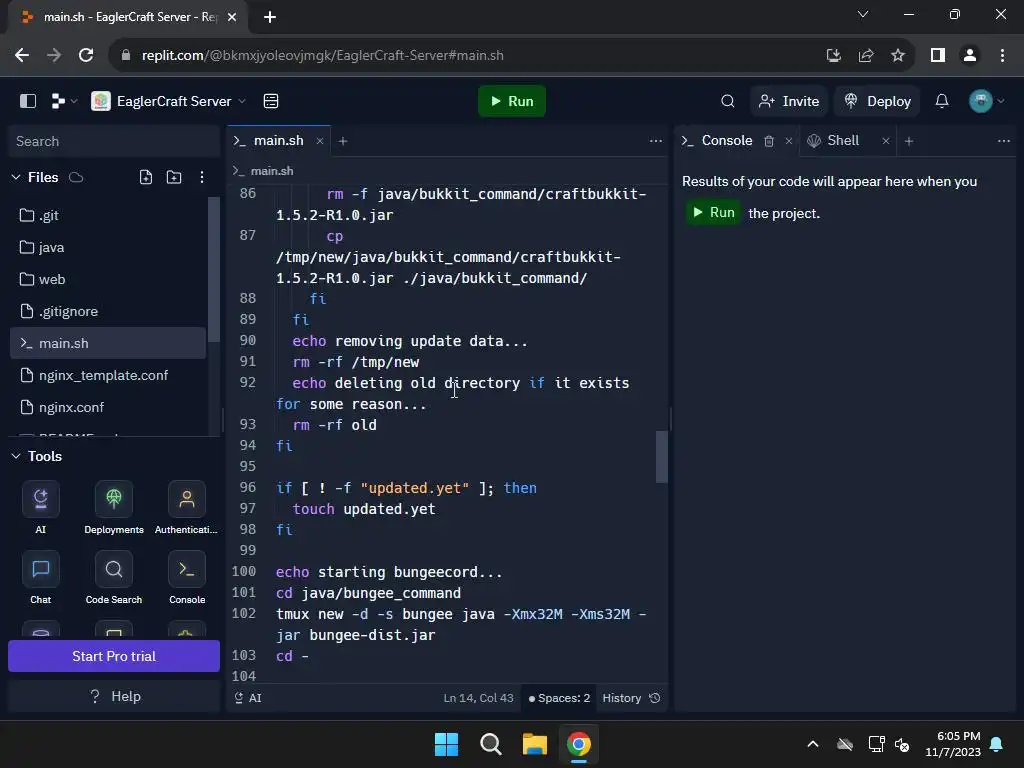Install app using the browser download icon

(833, 56)
